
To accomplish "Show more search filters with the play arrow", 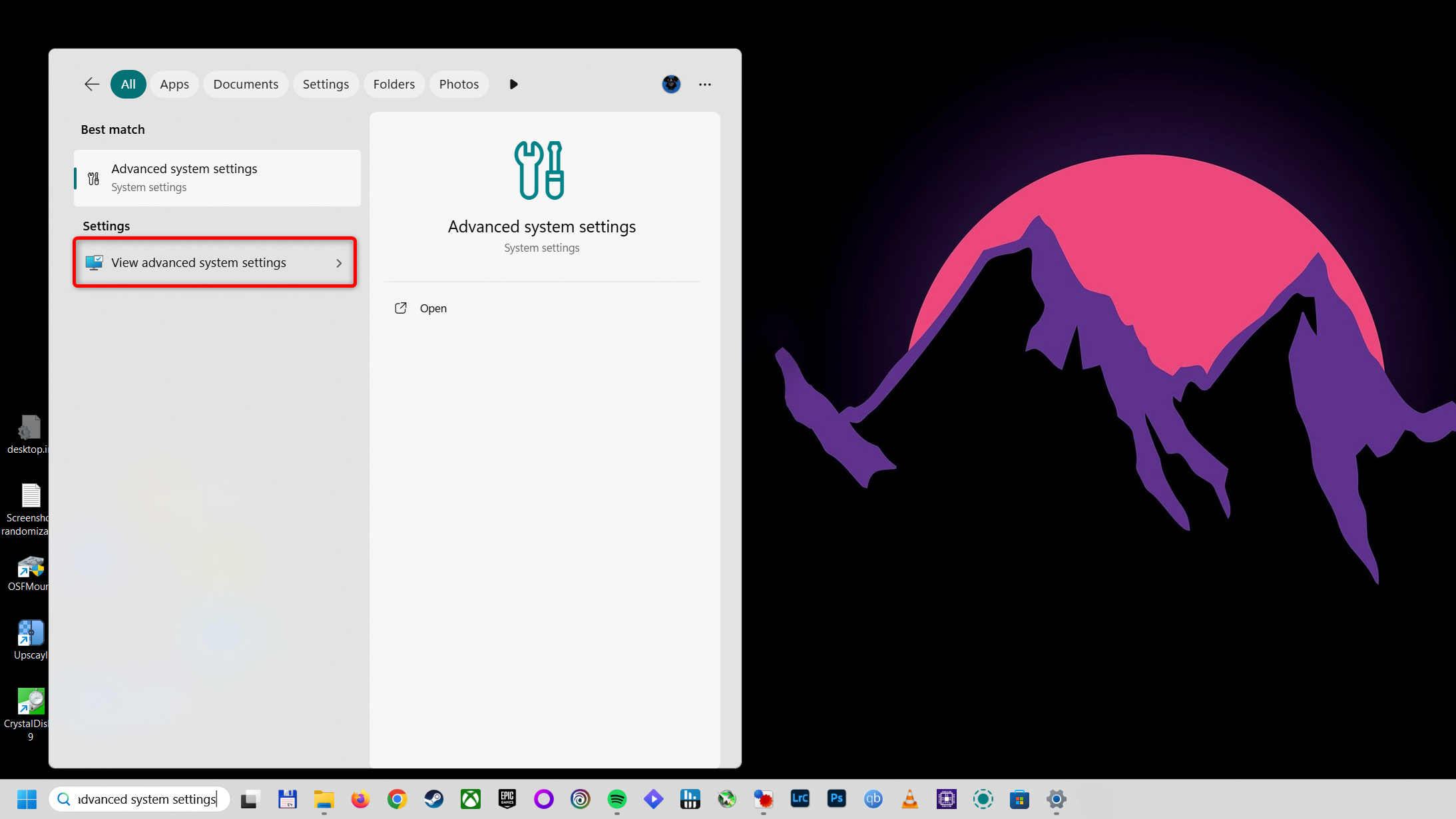I will tap(513, 84).
